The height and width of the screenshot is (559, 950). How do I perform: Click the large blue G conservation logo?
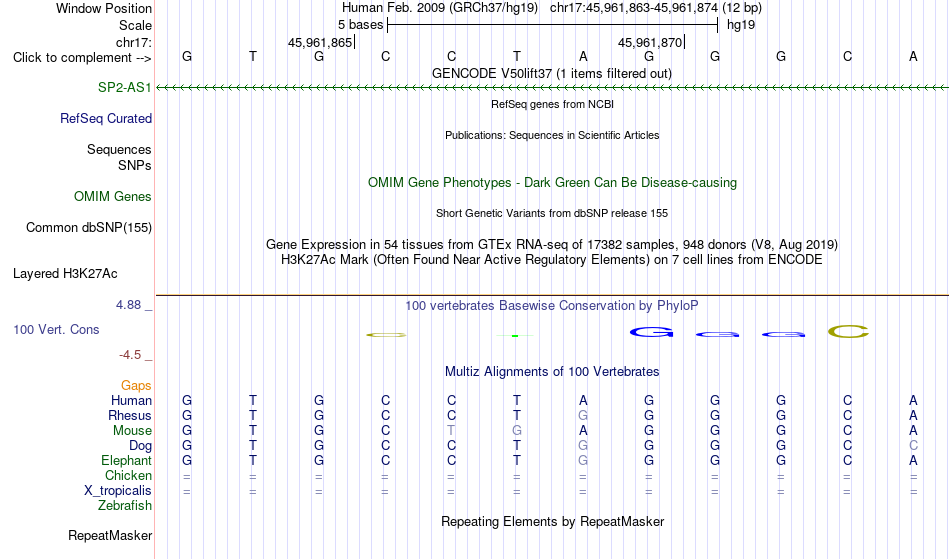click(x=651, y=332)
